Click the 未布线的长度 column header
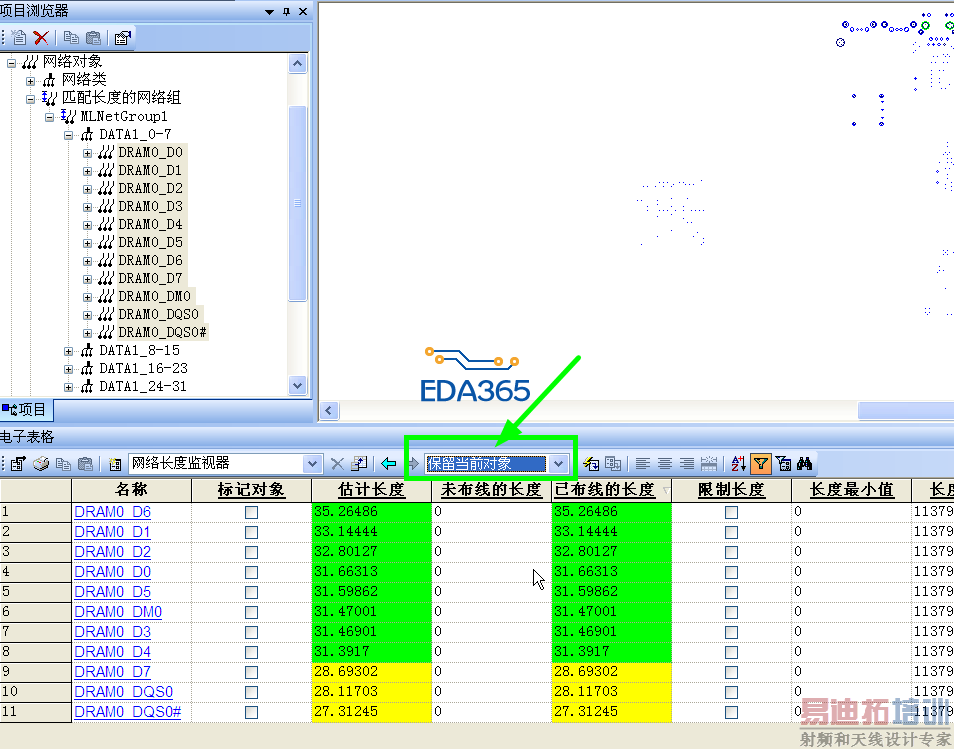 click(x=491, y=490)
